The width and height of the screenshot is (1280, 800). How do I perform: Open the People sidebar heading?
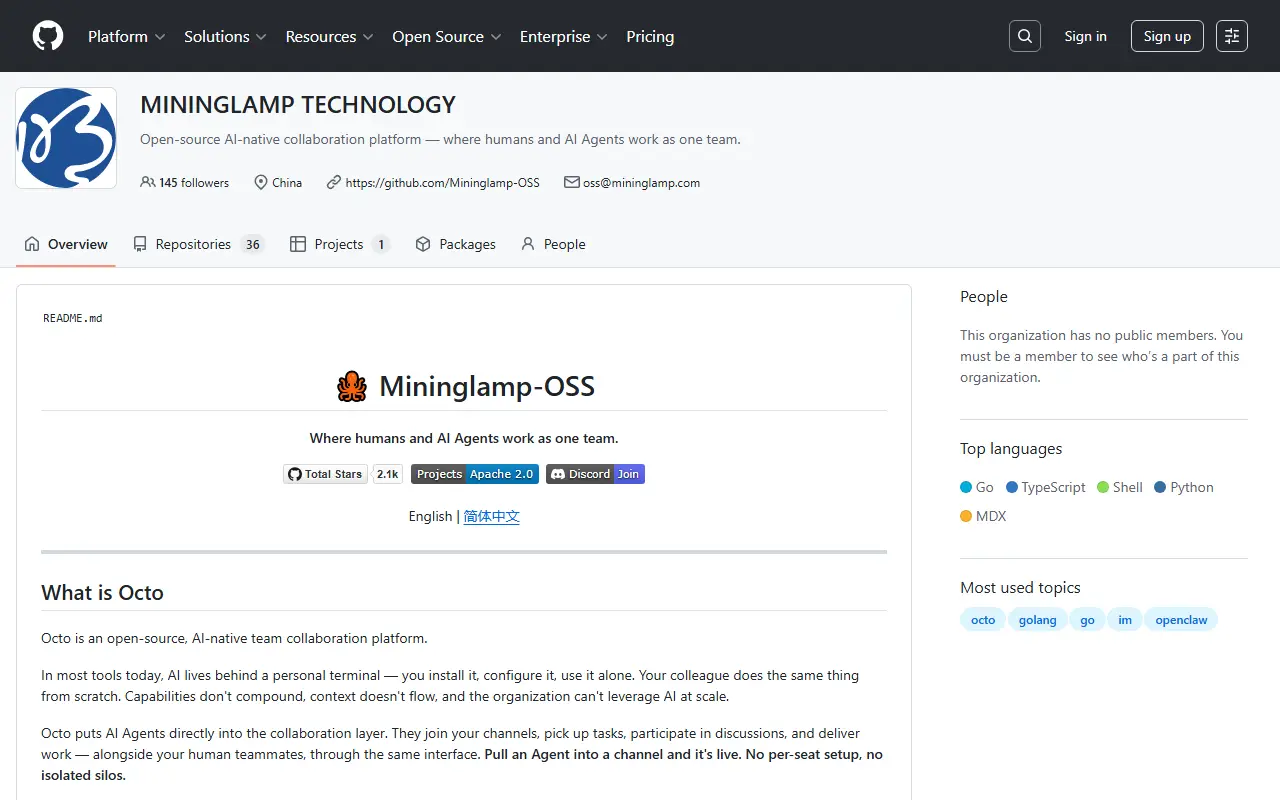click(984, 296)
